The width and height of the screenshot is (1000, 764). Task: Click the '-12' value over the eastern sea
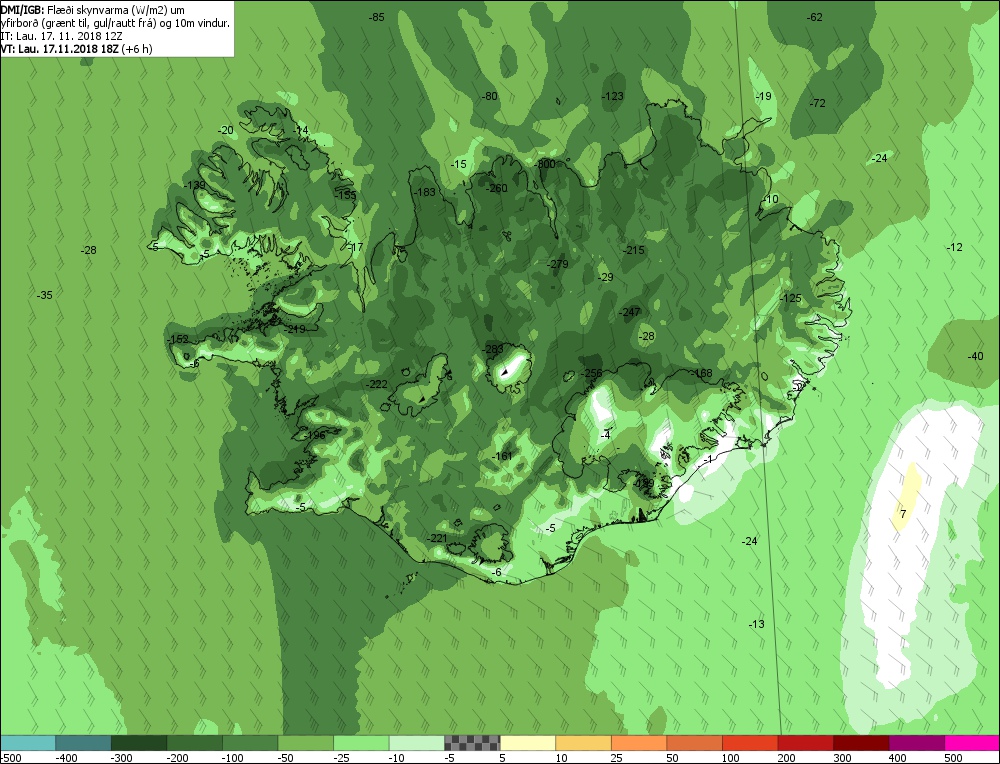click(x=954, y=247)
